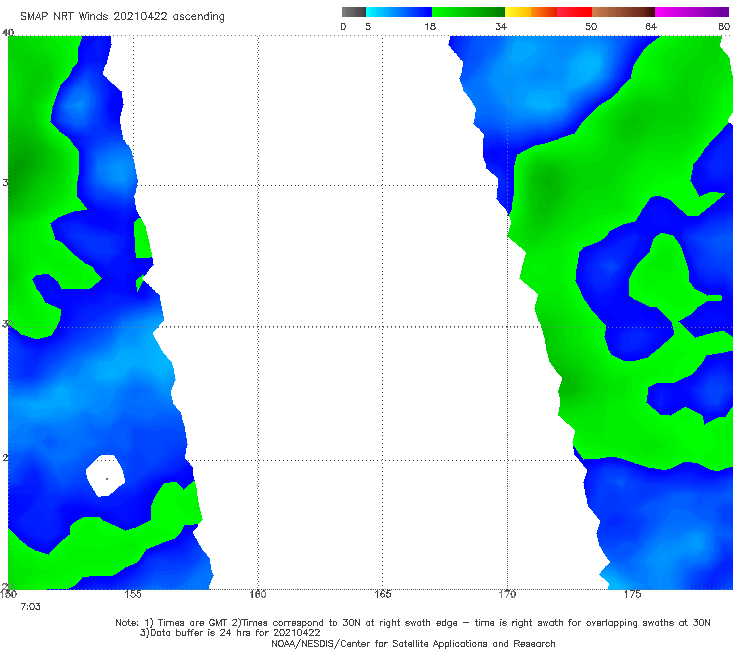740x650 pixels.
Task: Click the '7:03' swath time label
Action: (x=30, y=607)
